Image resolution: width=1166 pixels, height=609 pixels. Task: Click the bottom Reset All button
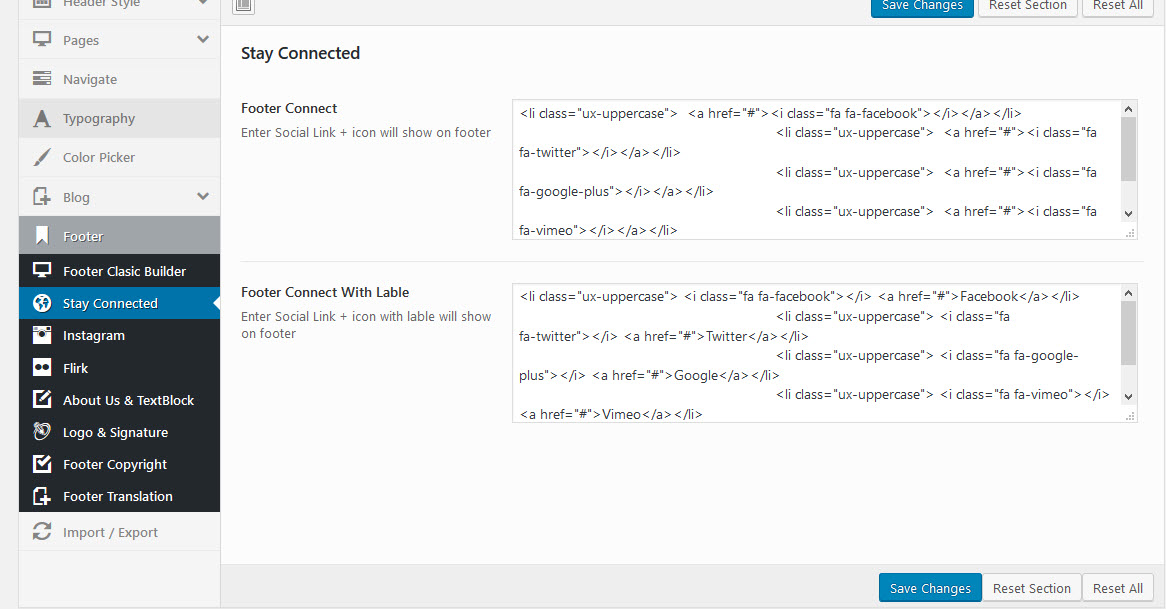tap(1118, 588)
